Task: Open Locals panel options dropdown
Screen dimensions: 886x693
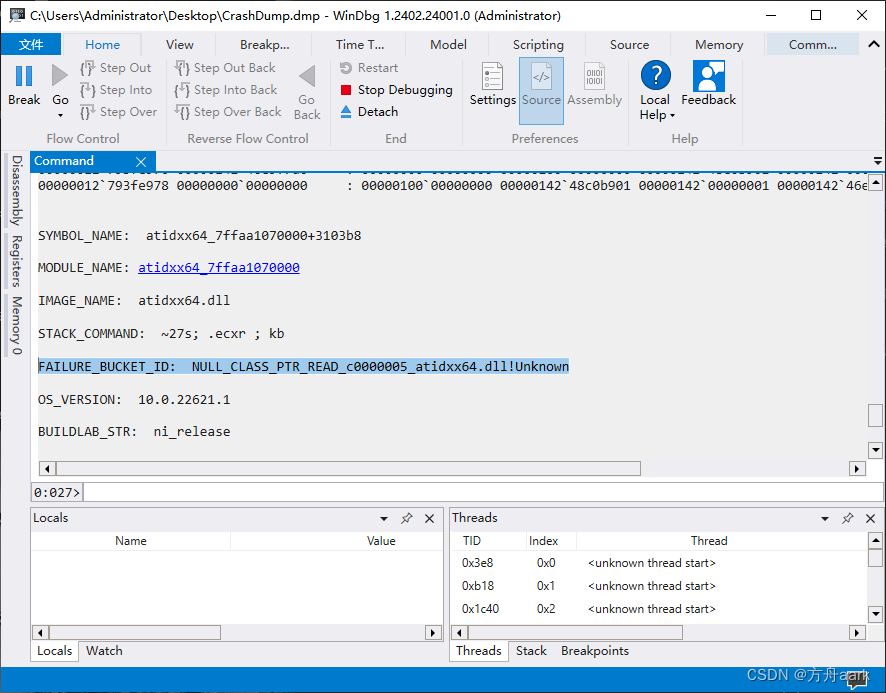Action: click(384, 518)
